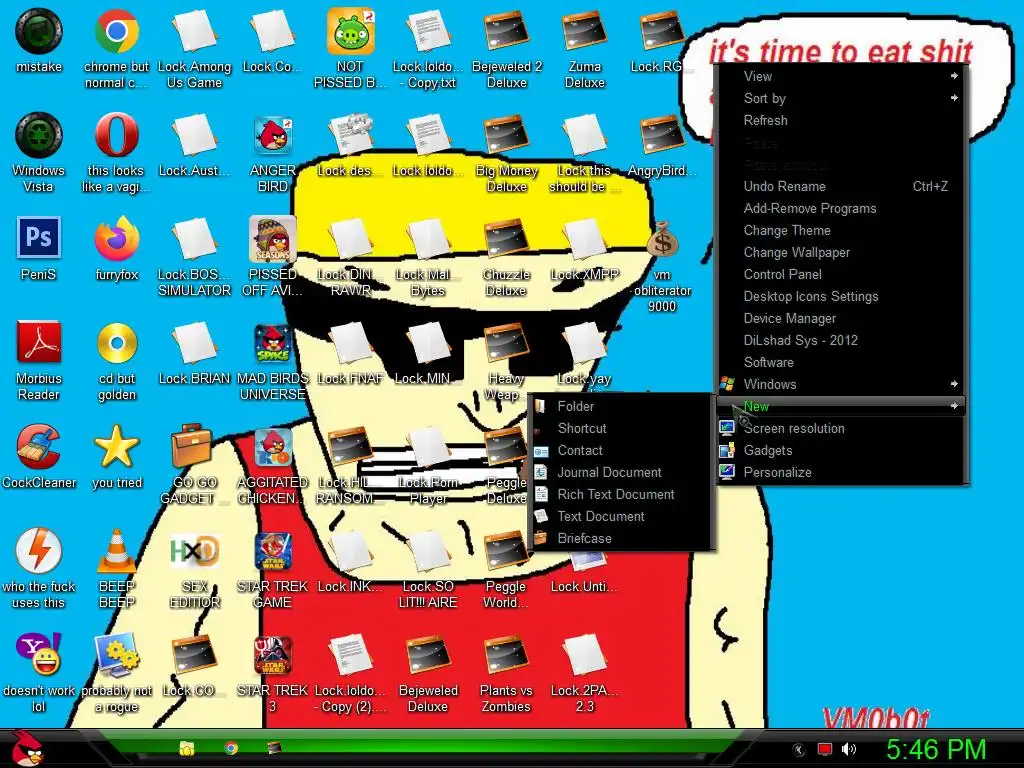Viewport: 1024px width, 768px height.
Task: Choose Journal Document in New submenu
Action: [x=620, y=472]
